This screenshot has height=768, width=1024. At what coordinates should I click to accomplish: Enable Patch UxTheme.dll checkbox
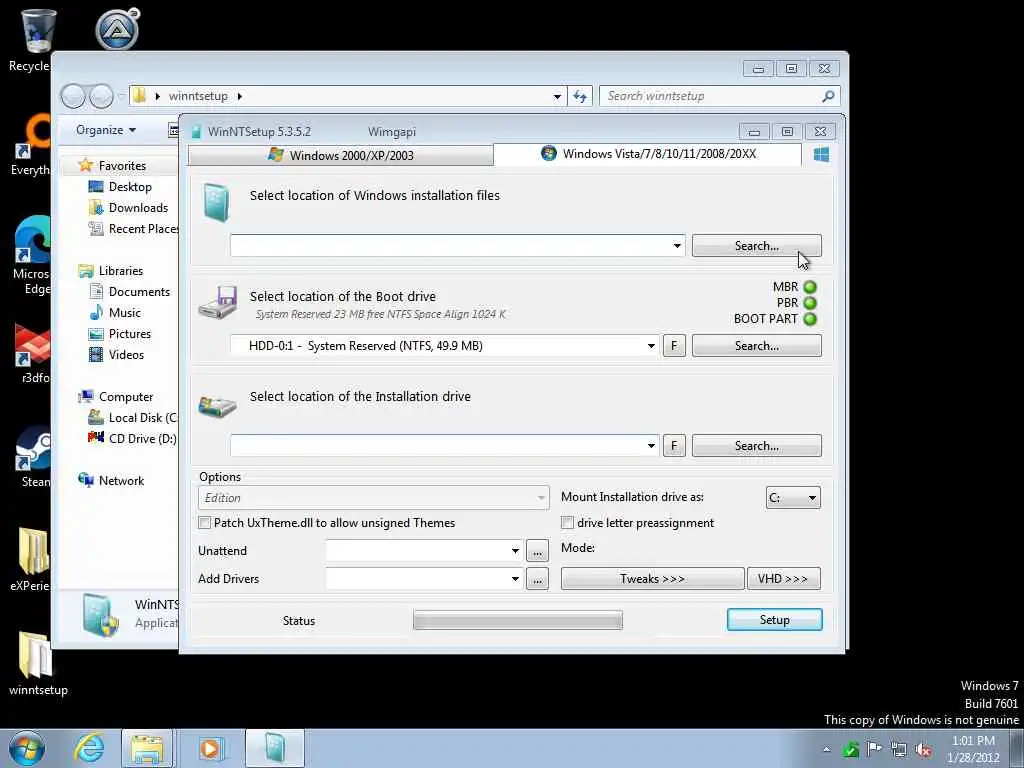tap(204, 522)
